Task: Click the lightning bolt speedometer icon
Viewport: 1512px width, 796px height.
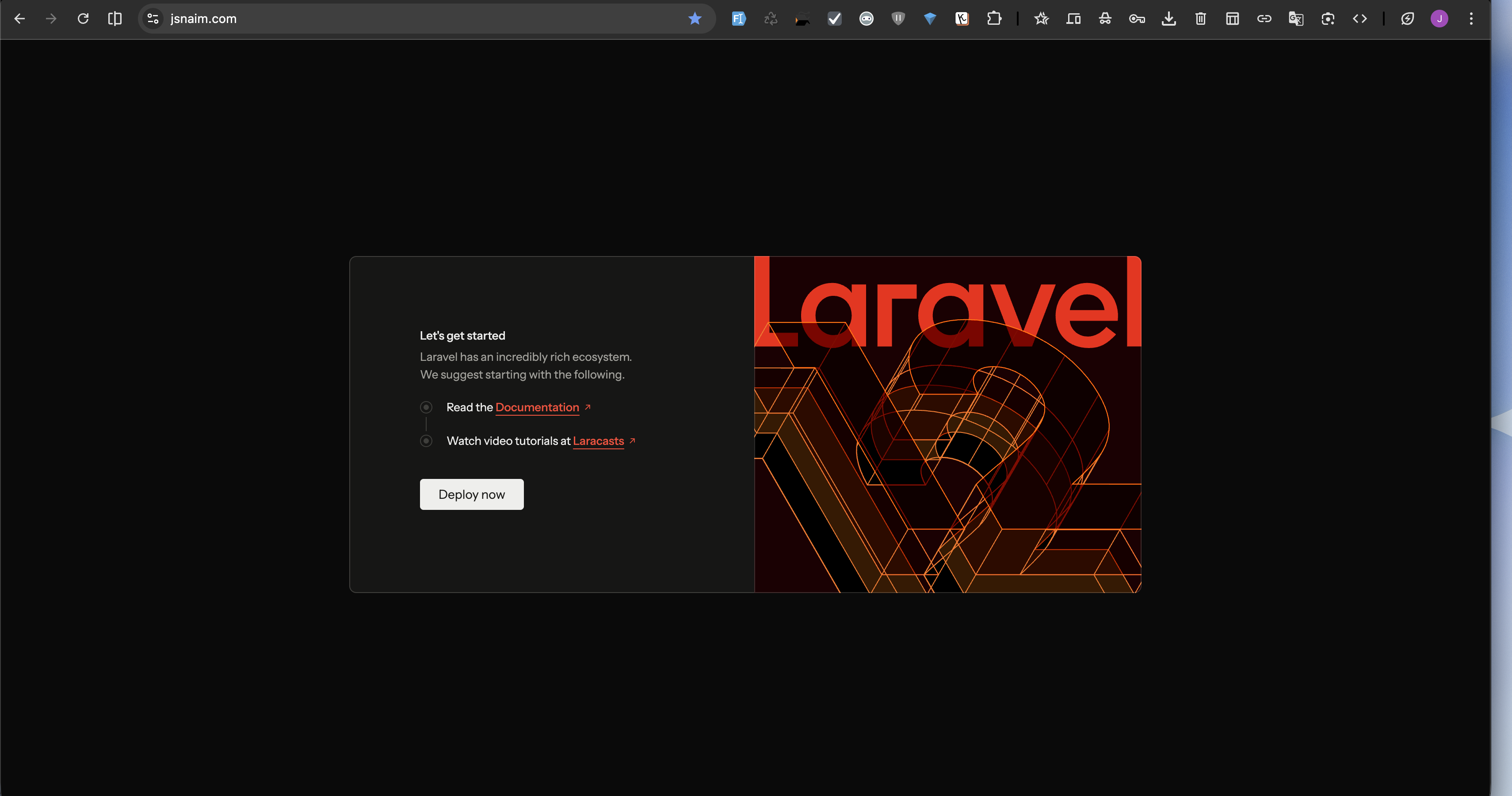Action: click(1408, 19)
